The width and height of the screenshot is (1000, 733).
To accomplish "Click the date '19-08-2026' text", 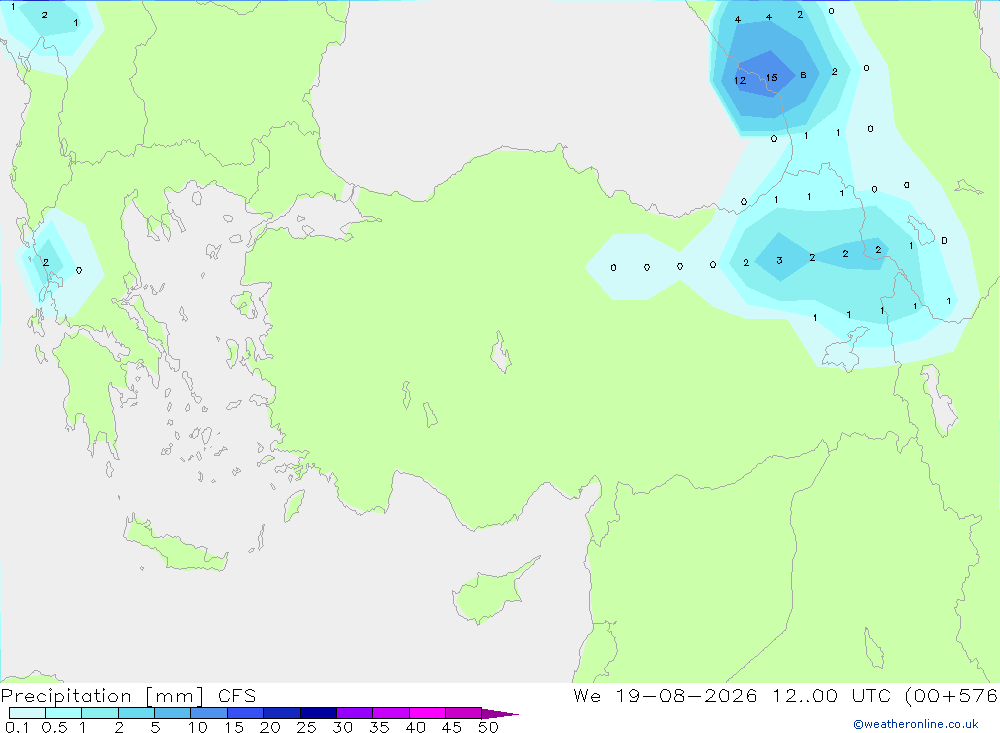I will [686, 695].
